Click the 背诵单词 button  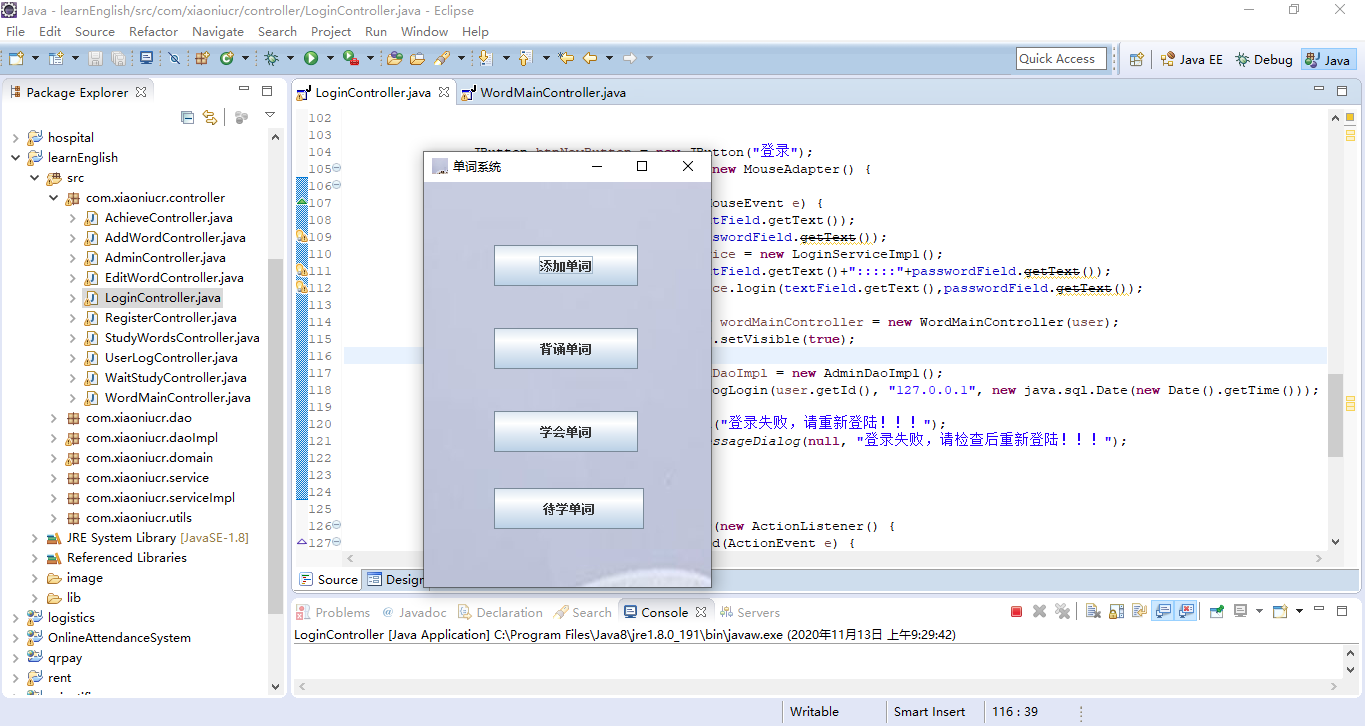coord(566,348)
